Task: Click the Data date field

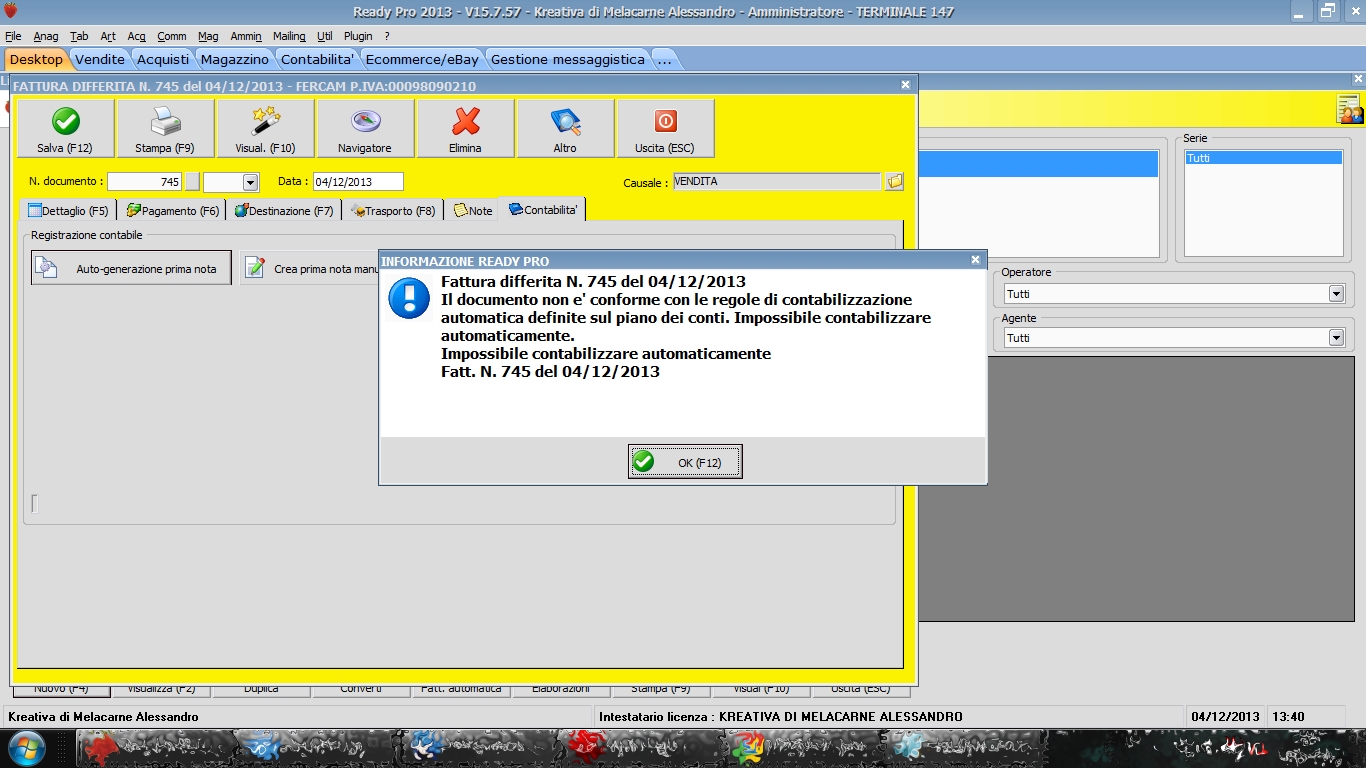Action: 358,182
